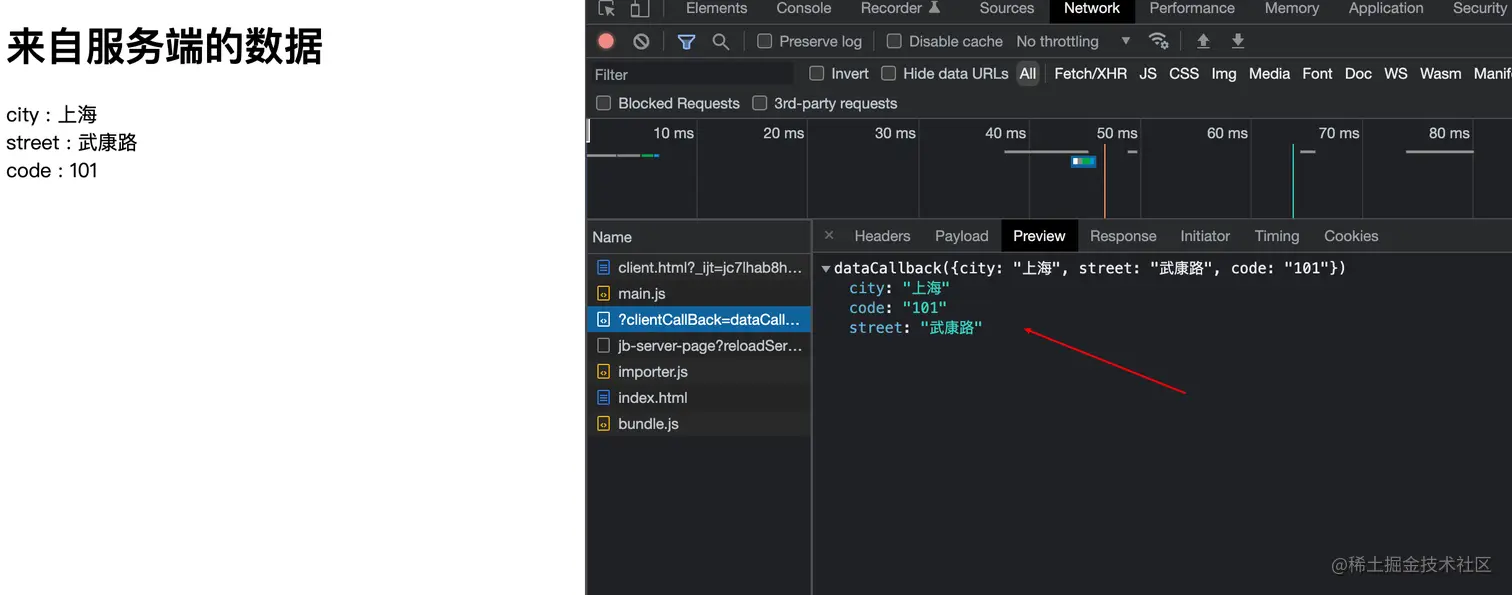Switch to the Elements panel

coord(716,8)
